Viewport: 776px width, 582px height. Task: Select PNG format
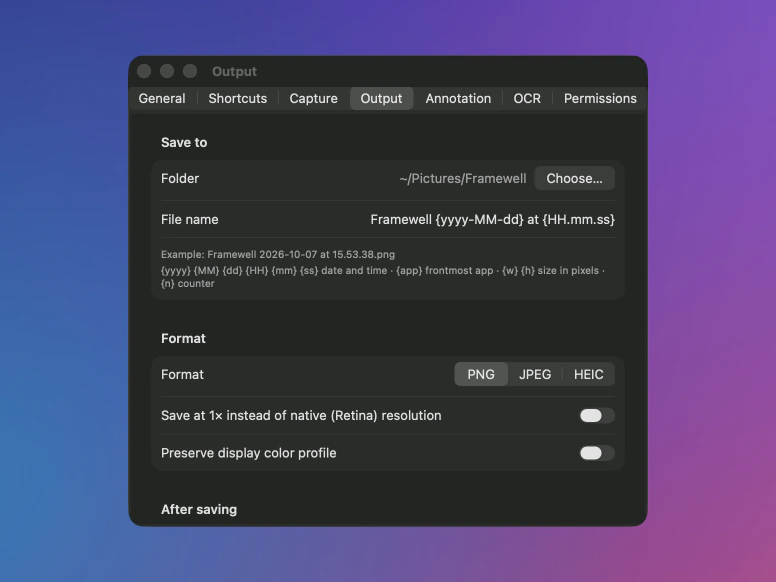[481, 374]
